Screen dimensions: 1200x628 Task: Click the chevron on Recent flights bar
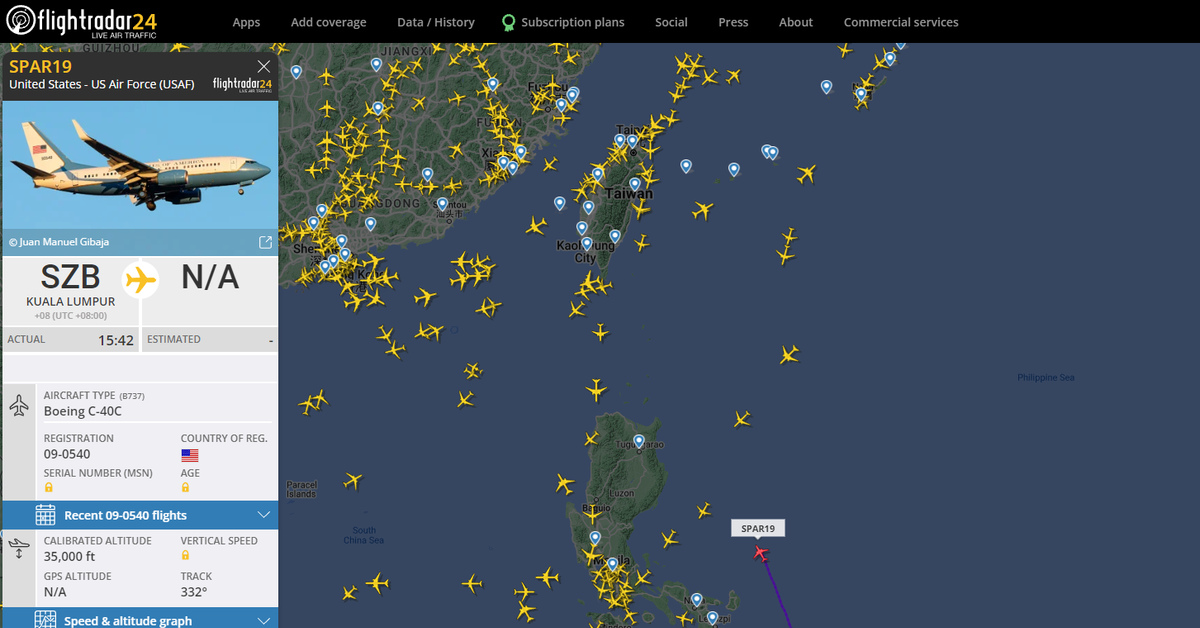[264, 515]
